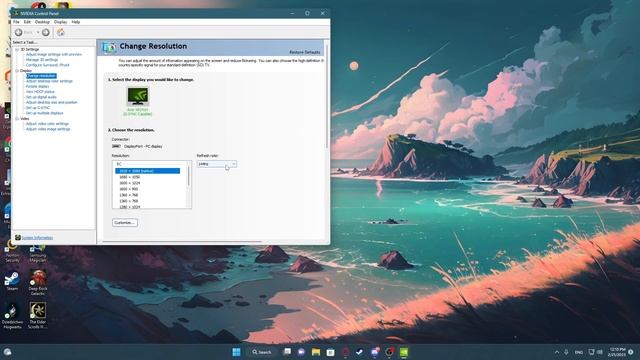The height and width of the screenshot is (360, 640).
Task: Open the File menu
Action: (x=16, y=22)
